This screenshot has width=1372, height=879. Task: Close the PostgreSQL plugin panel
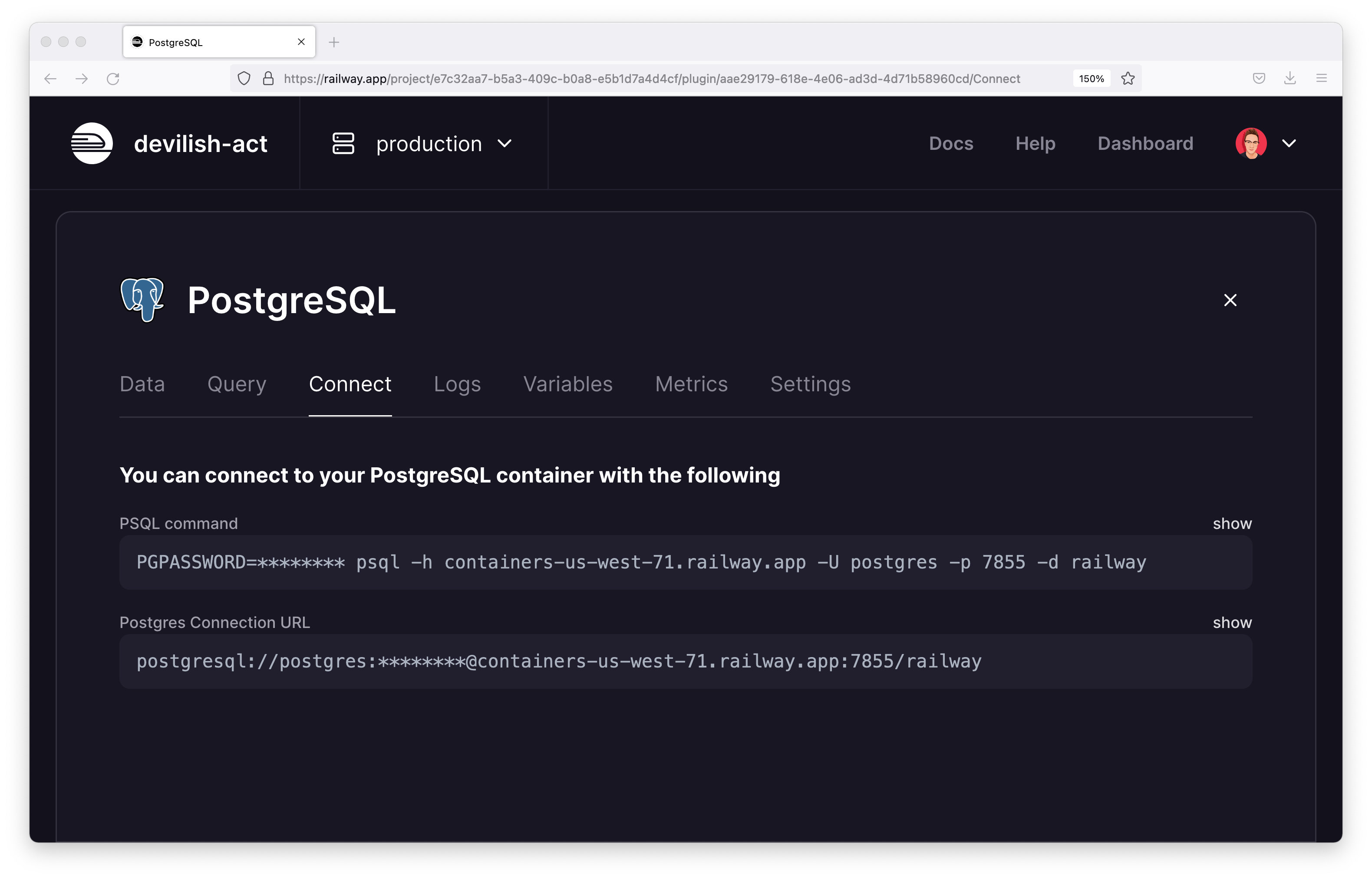point(1230,300)
